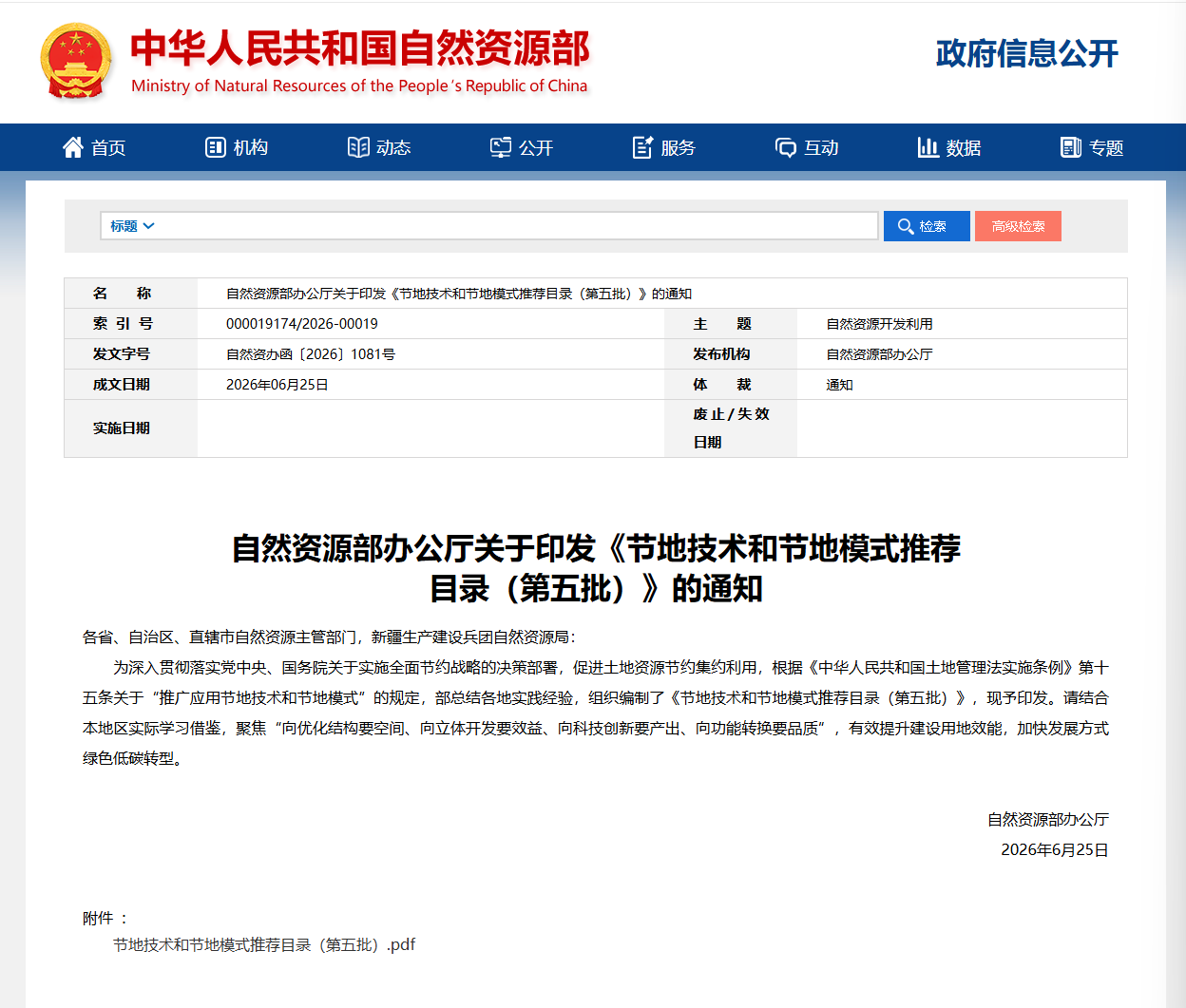The image size is (1186, 1008).
Task: Expand the 标题 search-field dropdown
Action: pyautogui.click(x=132, y=226)
